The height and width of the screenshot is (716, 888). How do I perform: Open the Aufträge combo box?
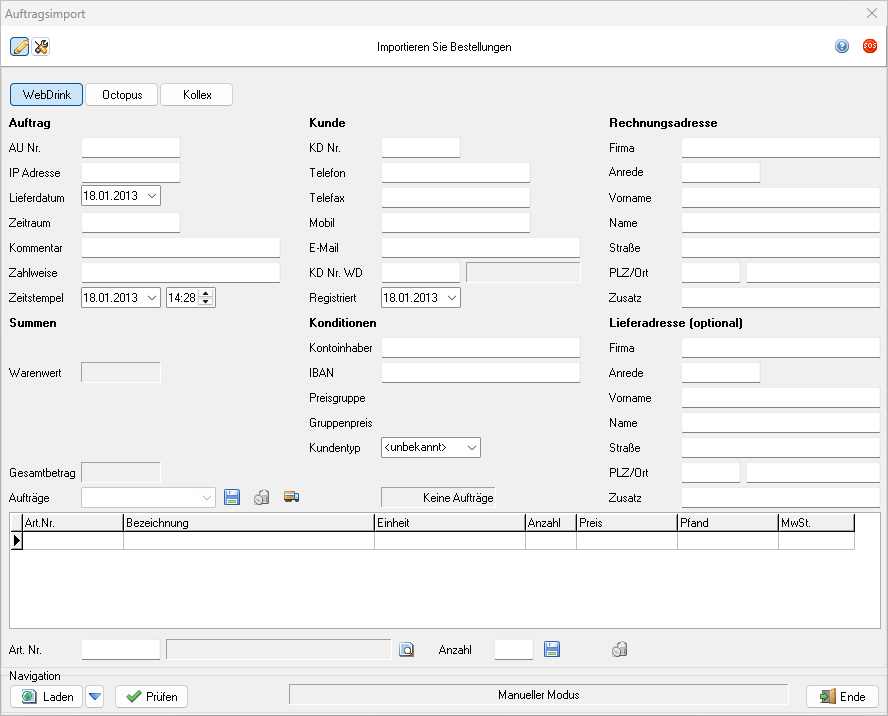pos(207,497)
